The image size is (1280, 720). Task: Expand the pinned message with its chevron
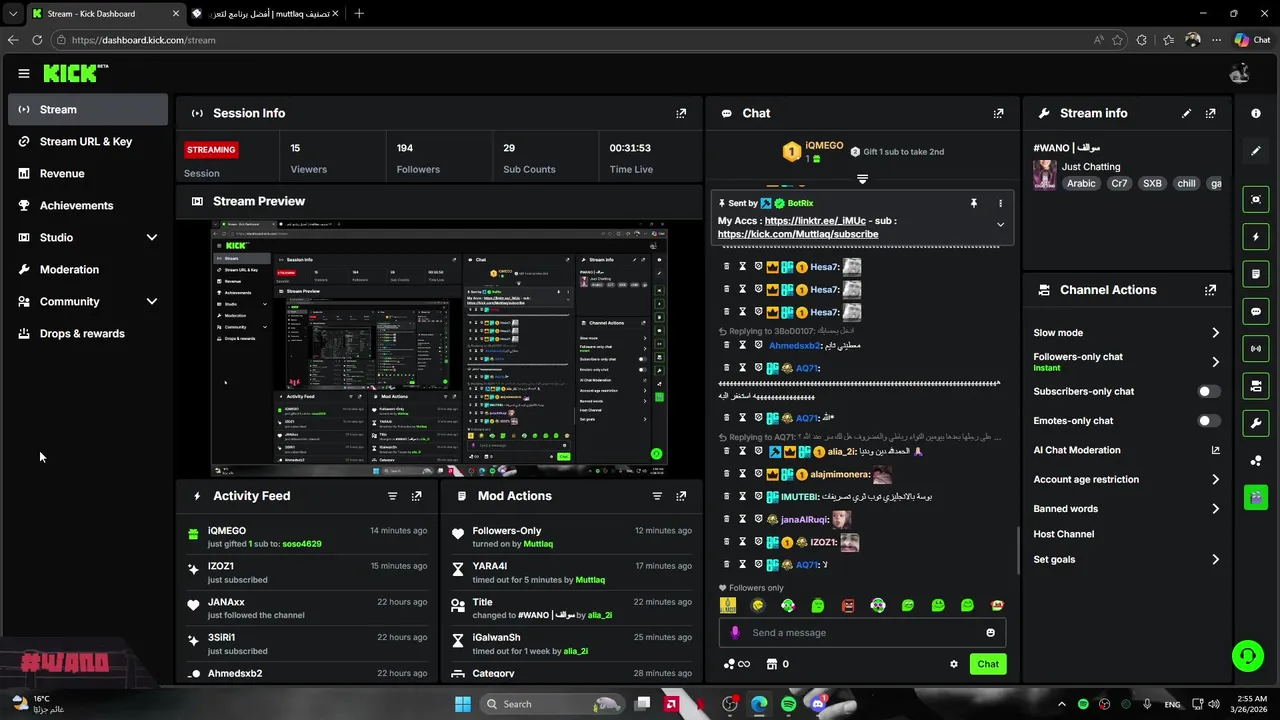click(1000, 225)
